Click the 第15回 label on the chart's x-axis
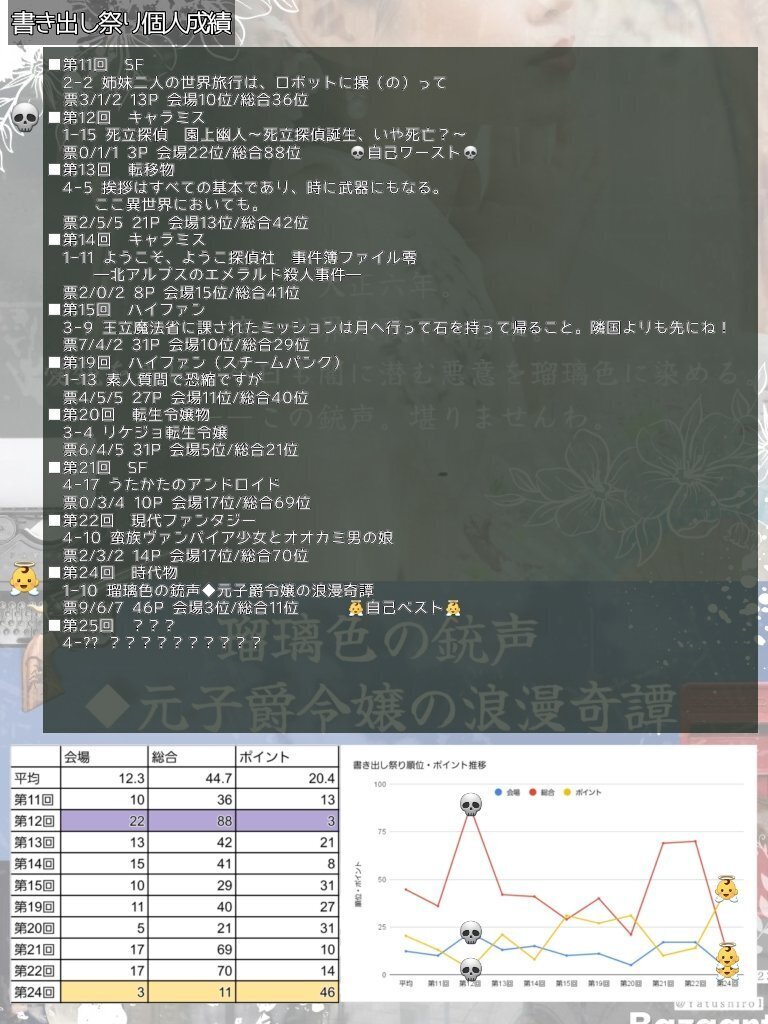 566,984
